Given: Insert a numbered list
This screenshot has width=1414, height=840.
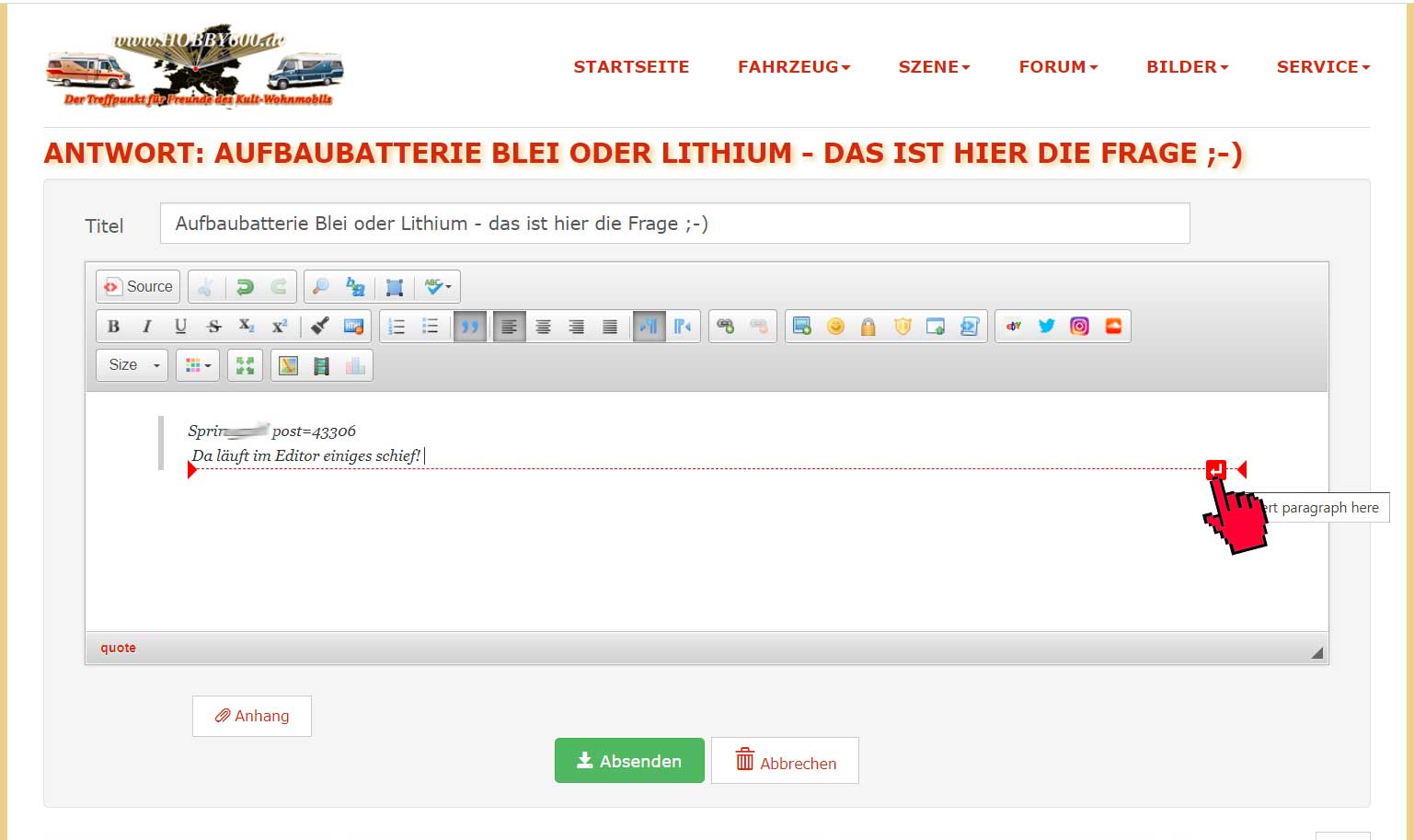Looking at the screenshot, I should click(397, 327).
